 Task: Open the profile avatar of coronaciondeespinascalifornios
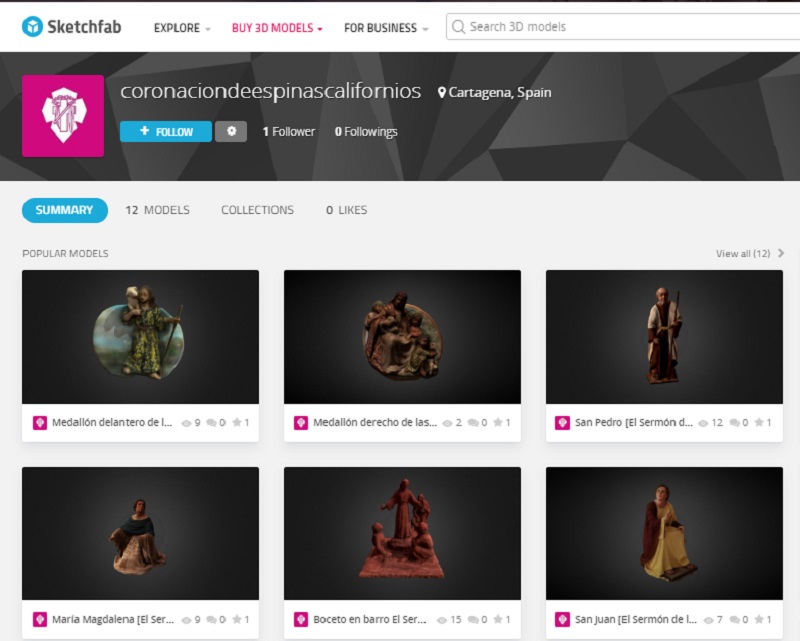[63, 116]
